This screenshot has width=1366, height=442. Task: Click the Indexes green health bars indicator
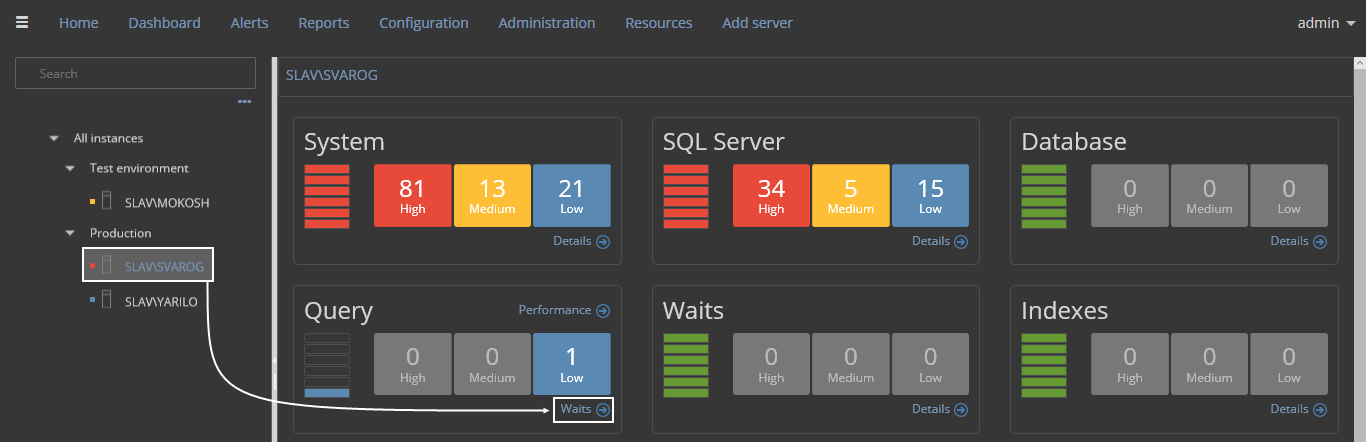pyautogui.click(x=1044, y=365)
